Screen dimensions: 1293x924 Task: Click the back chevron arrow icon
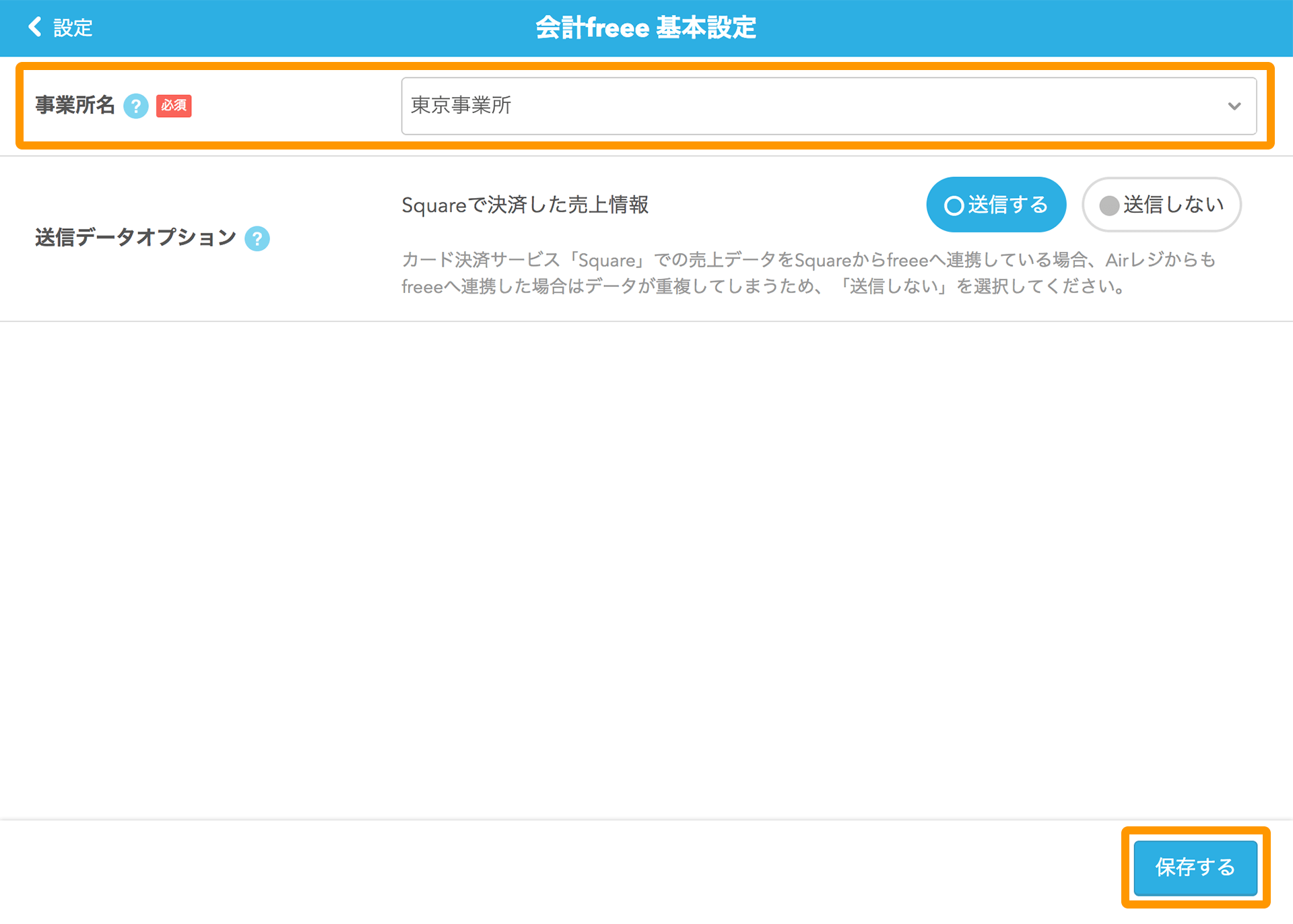tap(35, 28)
